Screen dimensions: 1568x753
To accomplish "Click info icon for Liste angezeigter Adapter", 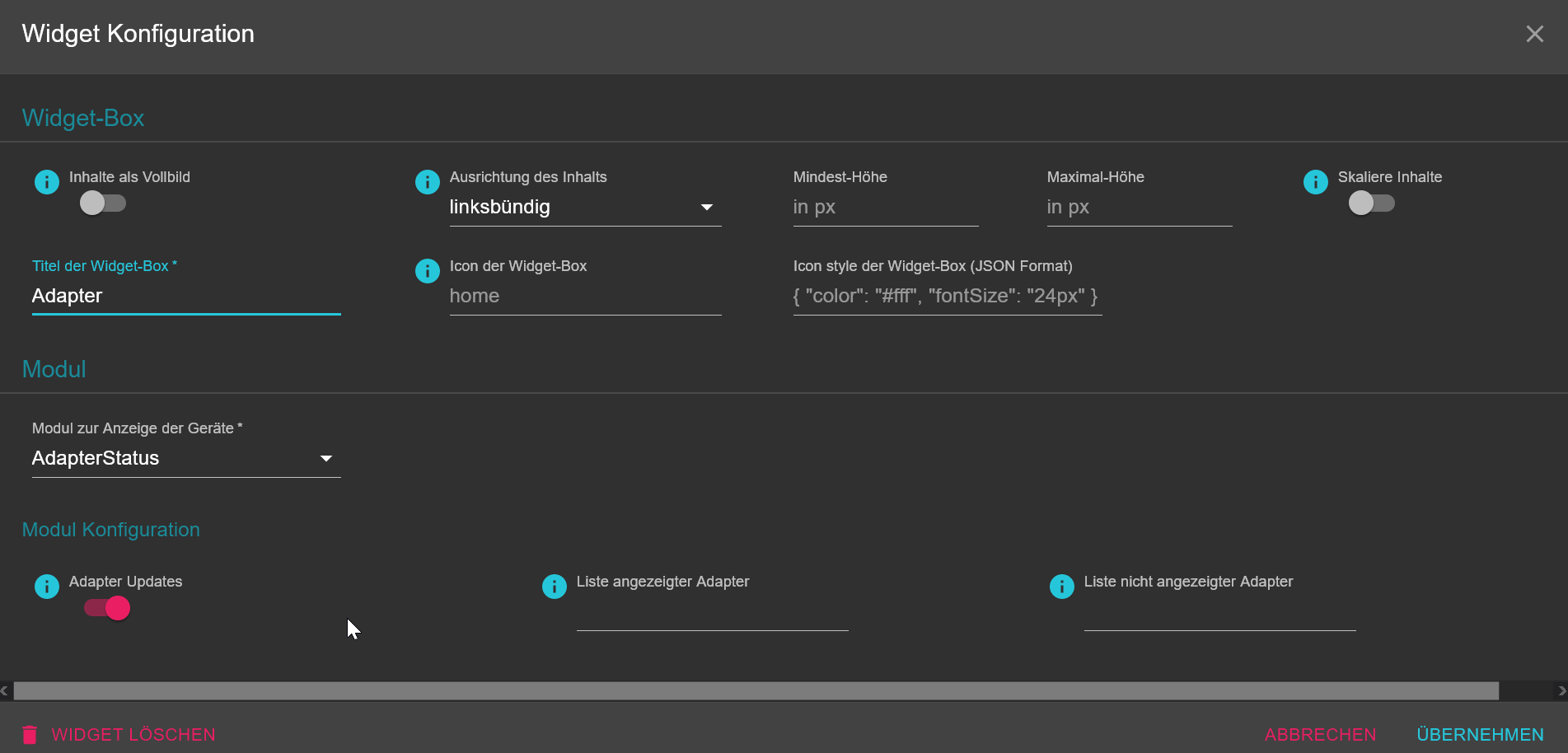I will pyautogui.click(x=555, y=587).
